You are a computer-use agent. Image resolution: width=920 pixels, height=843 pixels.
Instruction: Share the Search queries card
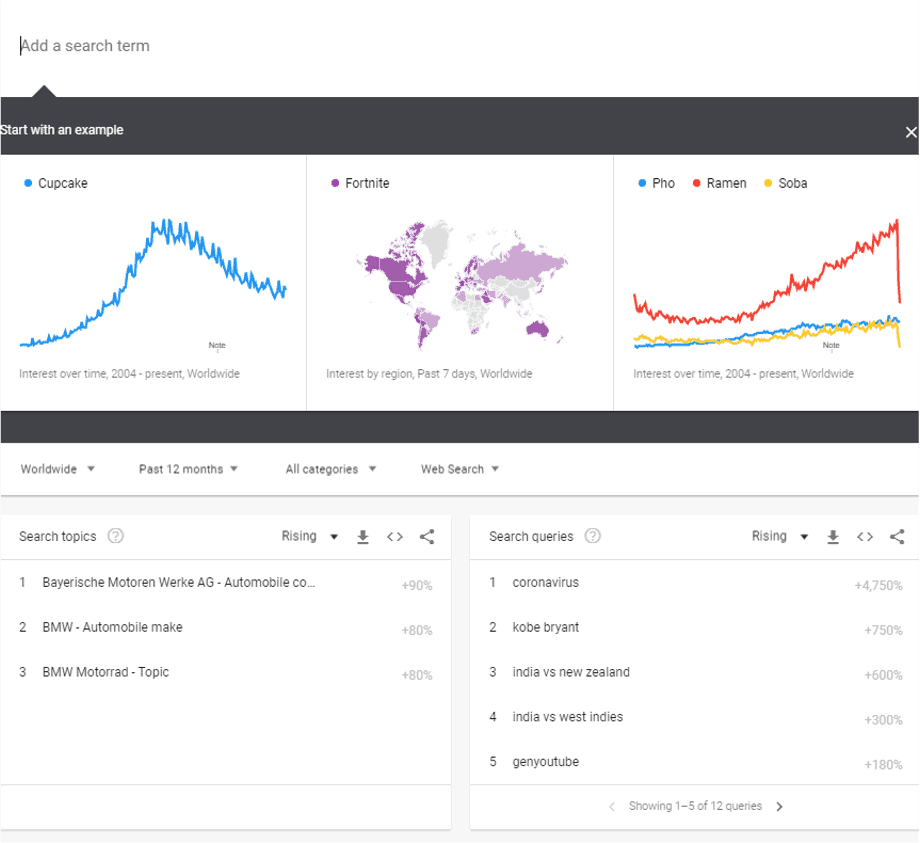click(x=897, y=537)
